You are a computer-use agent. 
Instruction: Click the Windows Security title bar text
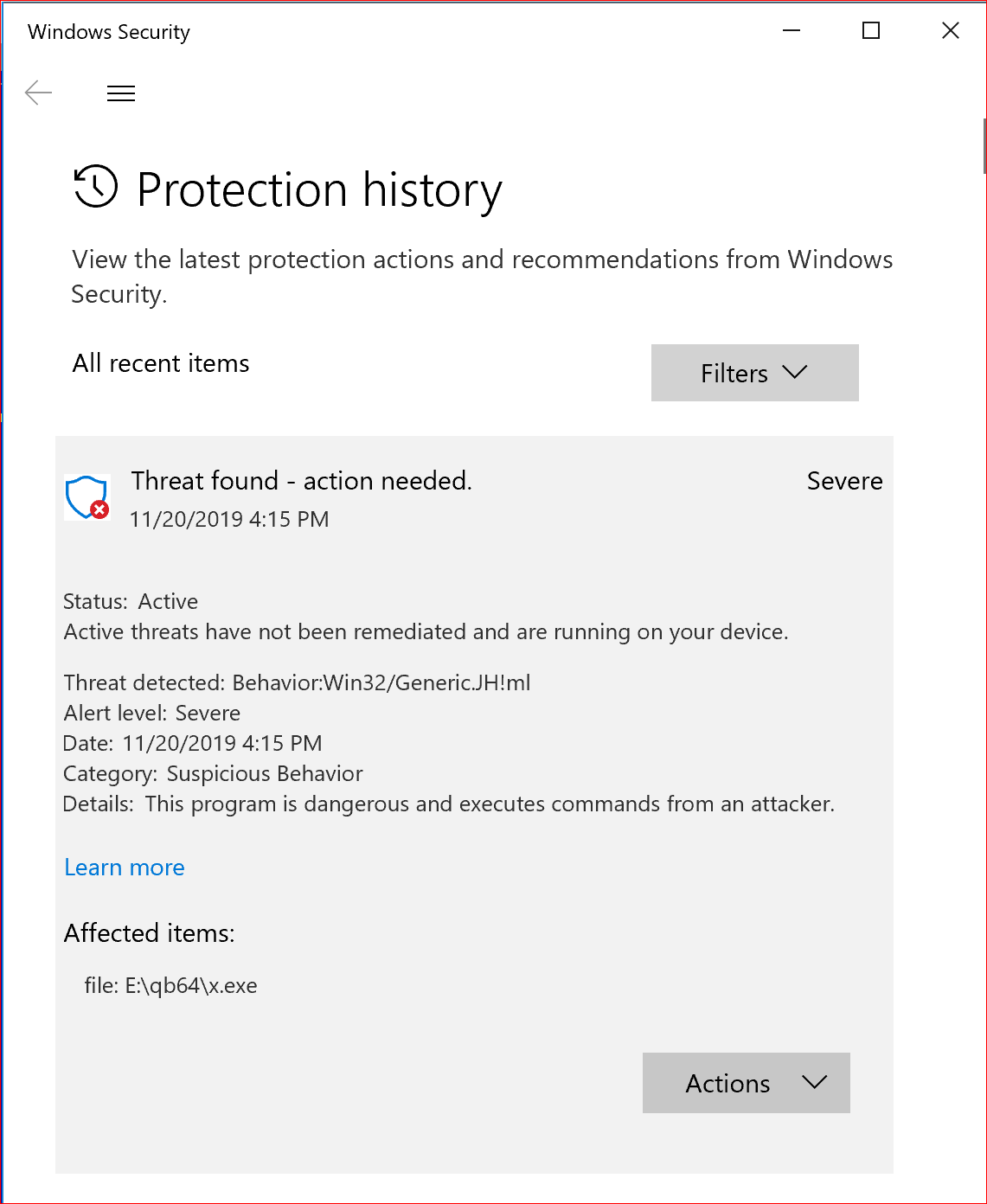pos(109,32)
